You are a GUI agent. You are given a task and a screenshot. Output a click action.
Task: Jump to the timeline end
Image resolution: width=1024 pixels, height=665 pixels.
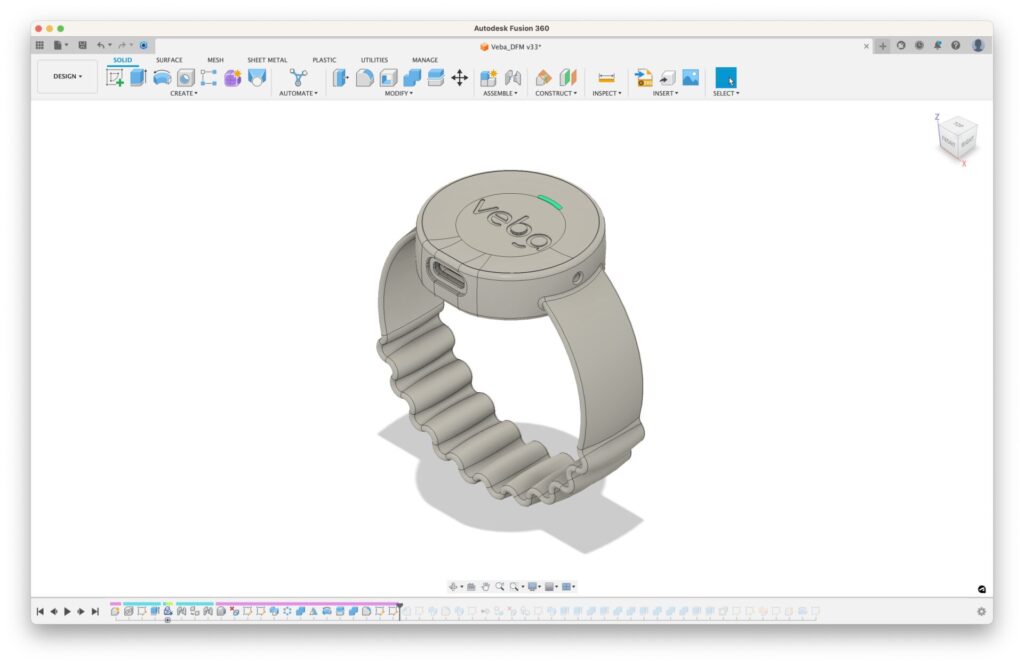coord(95,611)
